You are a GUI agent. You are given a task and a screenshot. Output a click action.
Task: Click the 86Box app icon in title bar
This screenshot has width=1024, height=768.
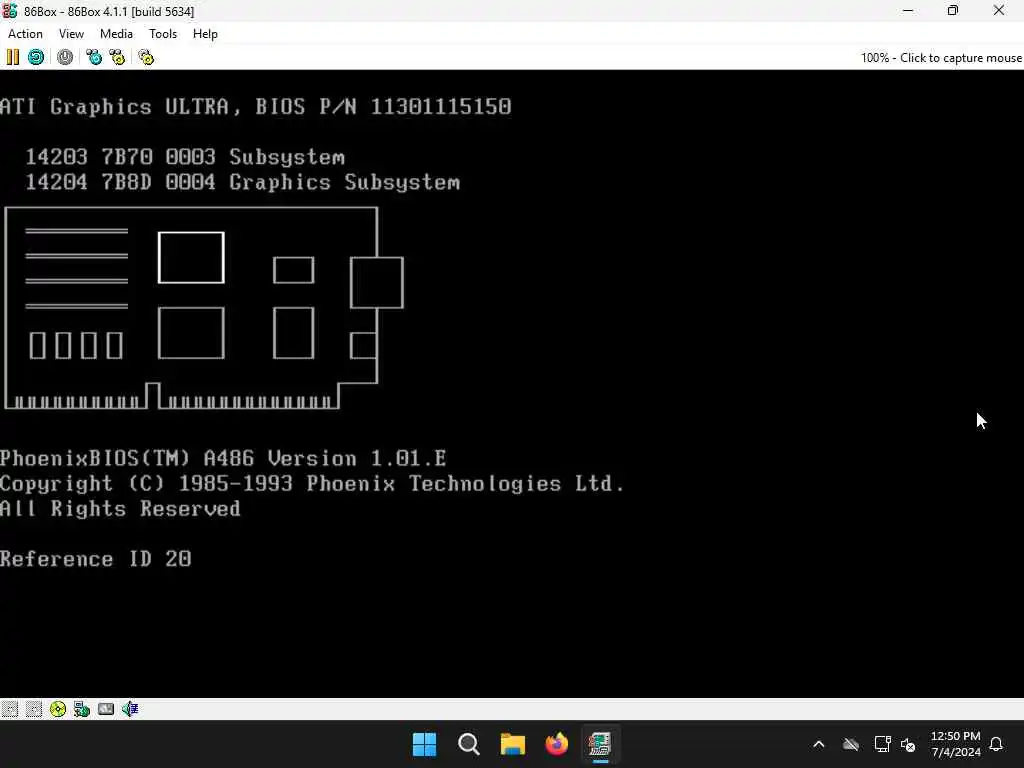coord(10,11)
